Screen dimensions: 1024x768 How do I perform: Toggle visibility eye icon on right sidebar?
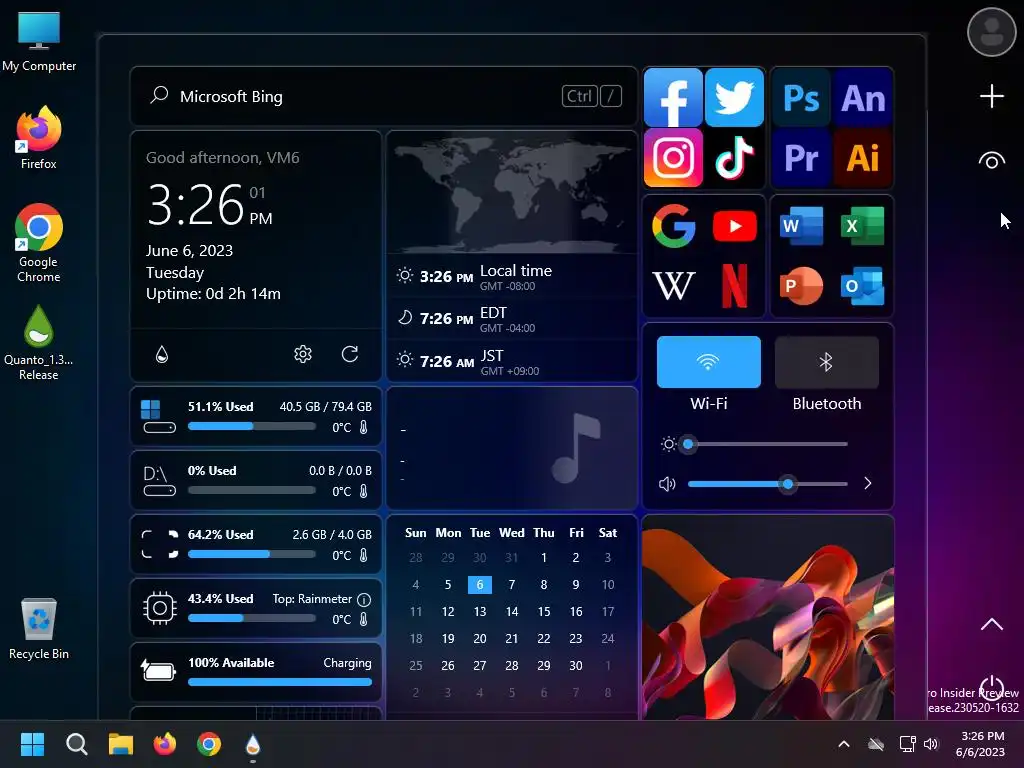coord(991,161)
